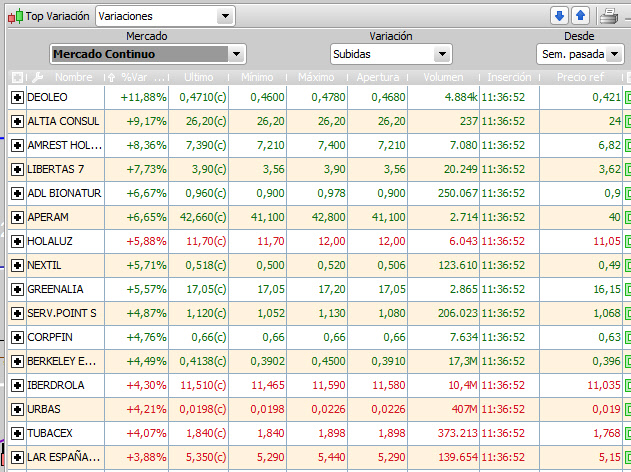Sort by the Mínimo column header
Viewport: 631px width, 472px height.
point(257,77)
